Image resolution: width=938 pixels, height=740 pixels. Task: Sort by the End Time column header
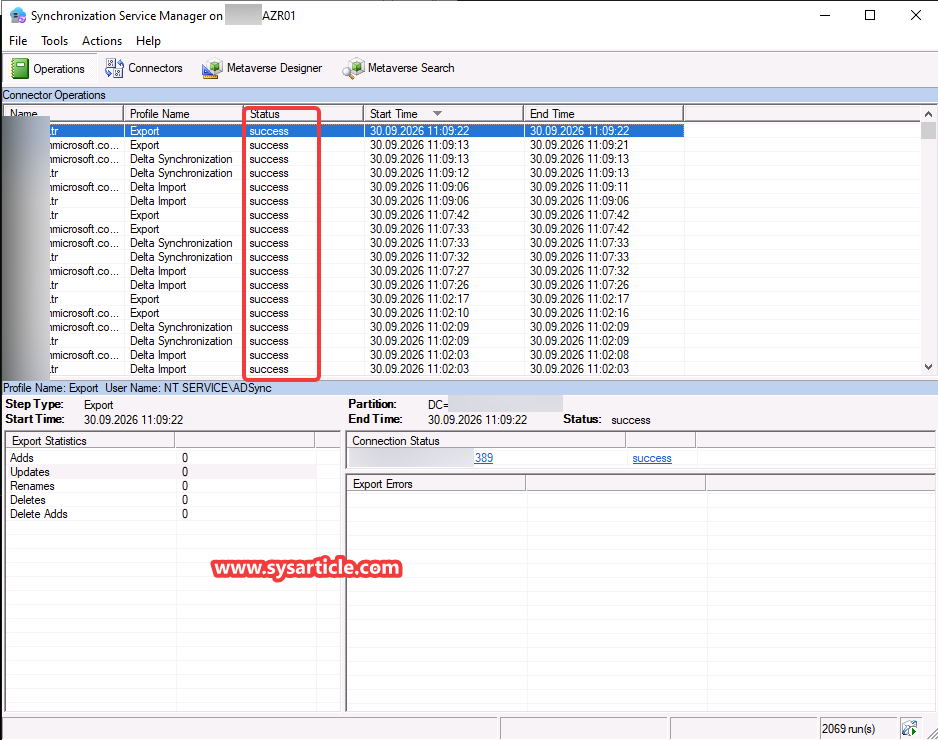click(604, 113)
